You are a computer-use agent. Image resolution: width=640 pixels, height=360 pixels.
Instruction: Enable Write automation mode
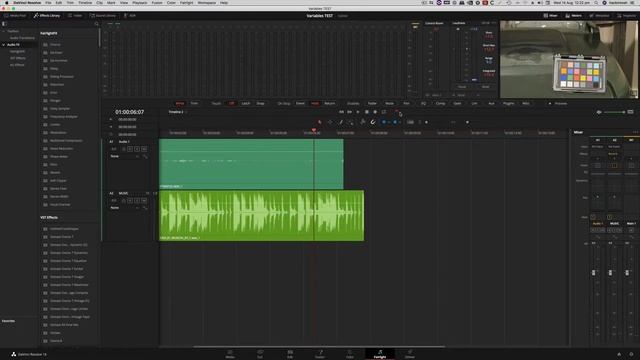pos(180,103)
